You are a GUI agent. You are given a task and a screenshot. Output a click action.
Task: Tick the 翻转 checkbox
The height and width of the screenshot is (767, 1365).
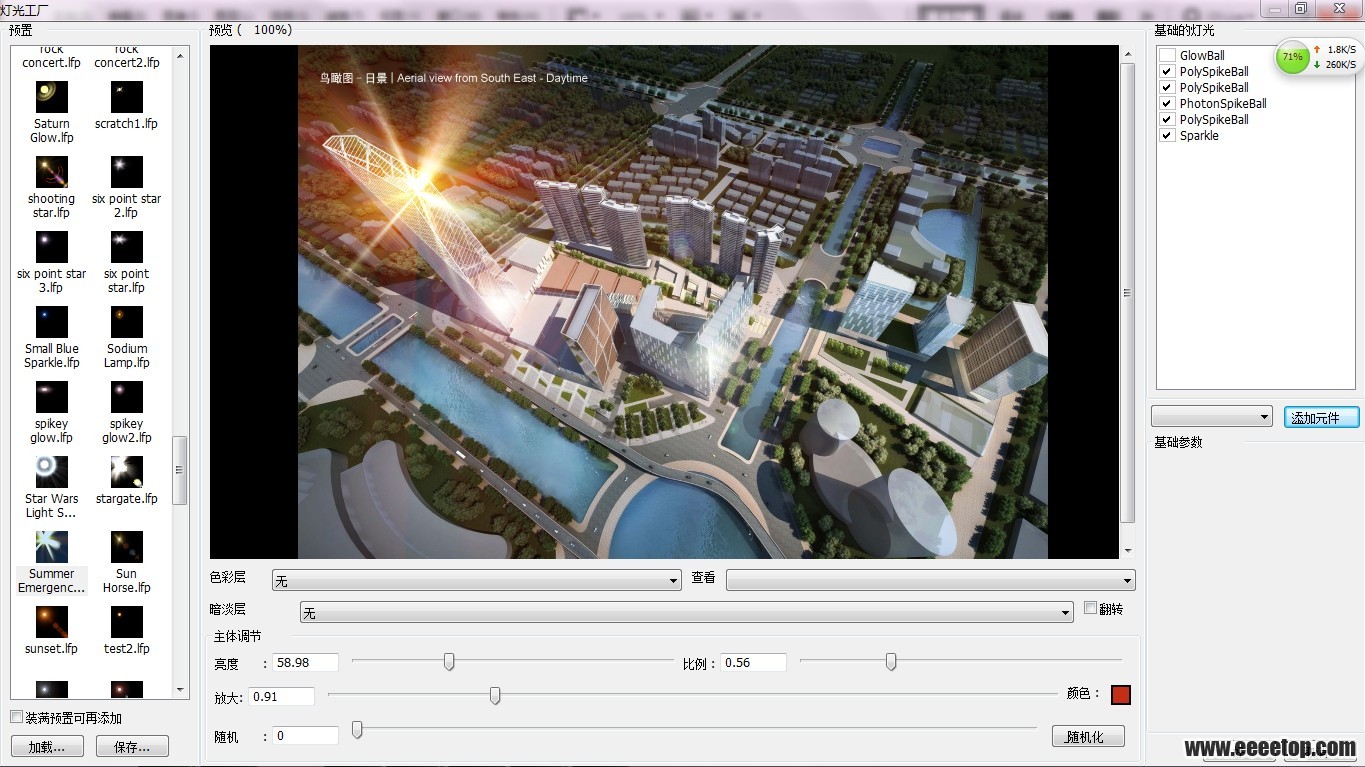pos(1091,608)
